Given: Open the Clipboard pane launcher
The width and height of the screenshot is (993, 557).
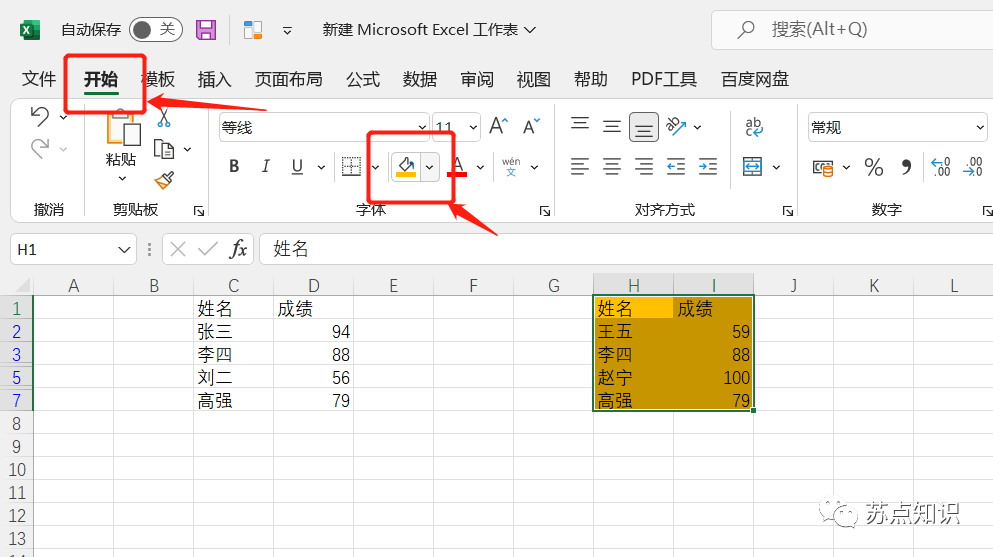Looking at the screenshot, I should click(199, 211).
